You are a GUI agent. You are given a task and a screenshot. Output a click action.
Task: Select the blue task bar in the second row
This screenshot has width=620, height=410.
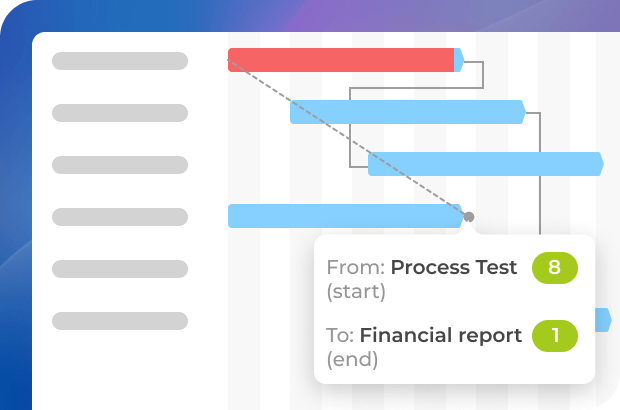click(x=407, y=112)
